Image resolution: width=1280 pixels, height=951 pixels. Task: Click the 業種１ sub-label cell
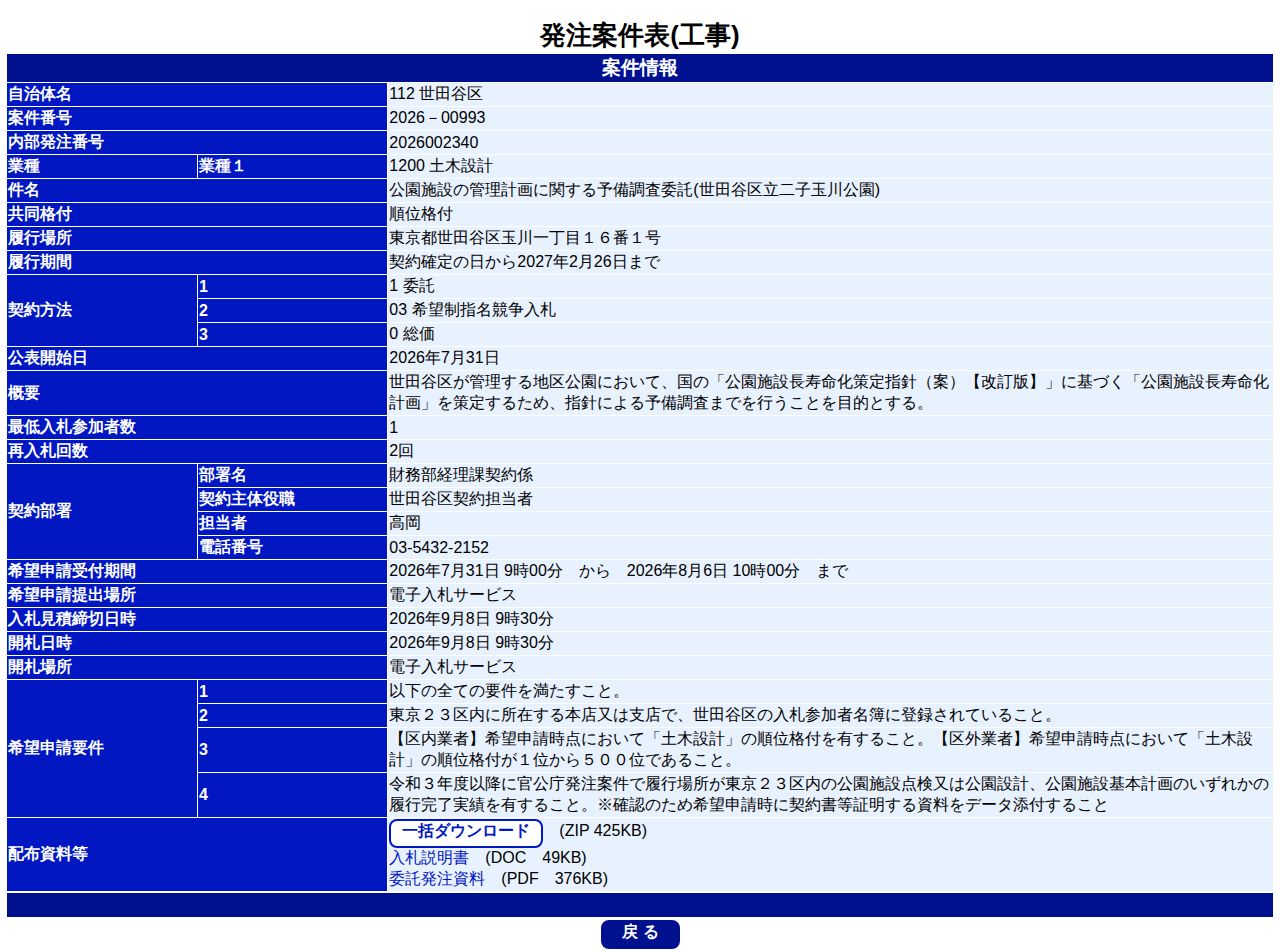[291, 166]
